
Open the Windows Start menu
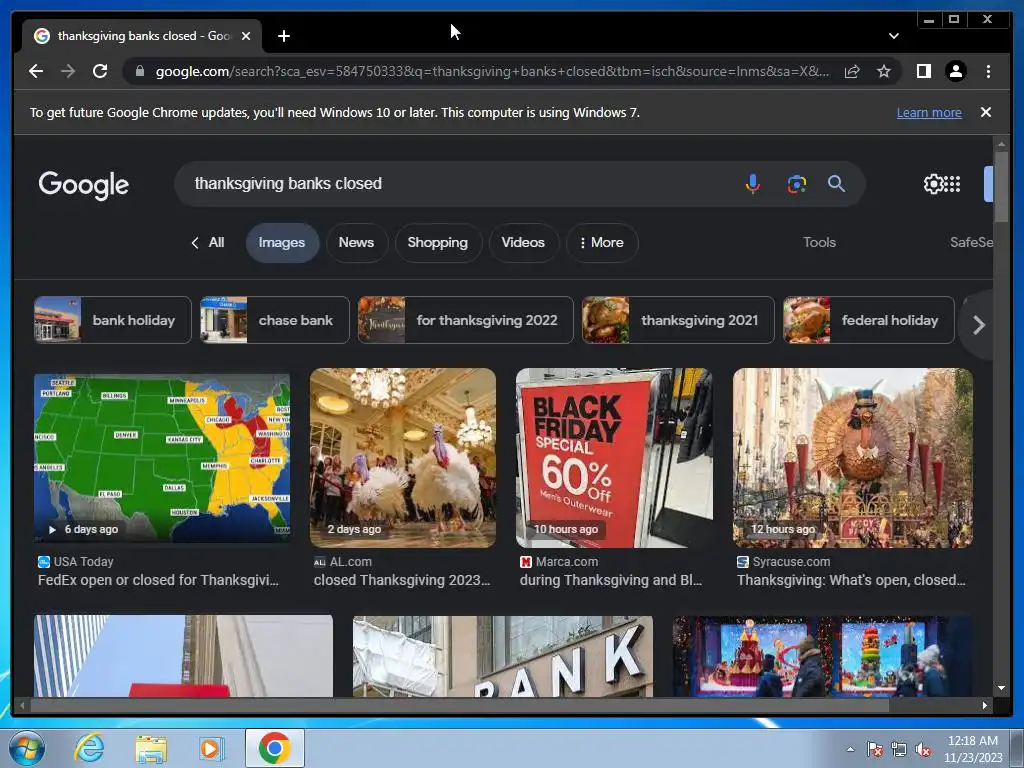26,748
